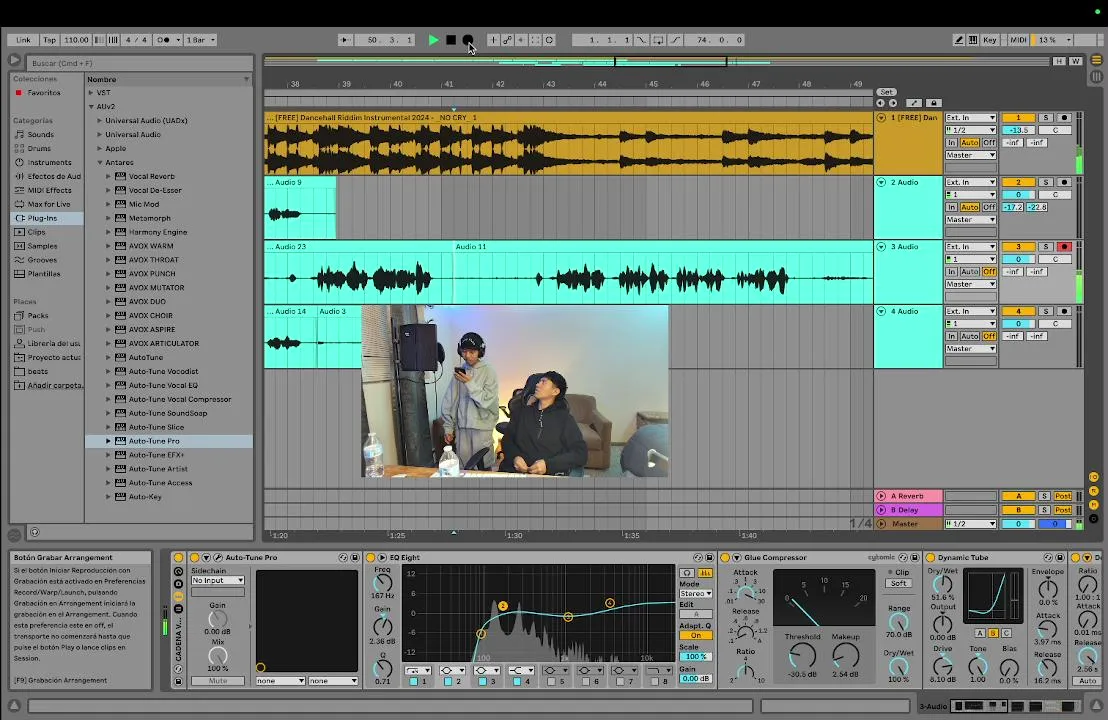Screen dimensions: 1108x720
Task: Open Auto-Tune Pro plug-in window wrench
Action: 218,557
